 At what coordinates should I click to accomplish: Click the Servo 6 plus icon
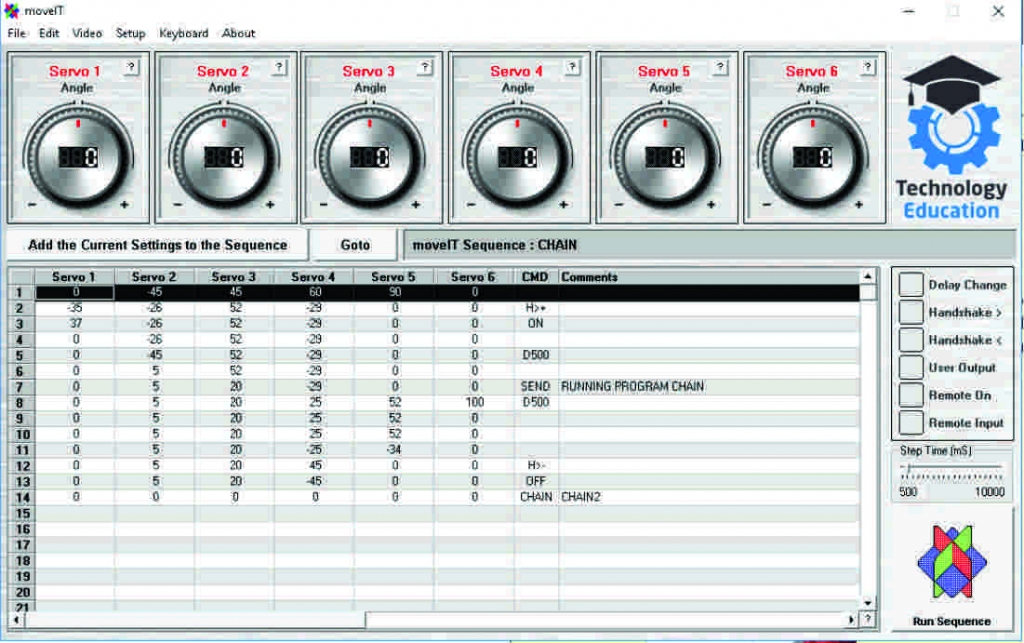click(859, 207)
